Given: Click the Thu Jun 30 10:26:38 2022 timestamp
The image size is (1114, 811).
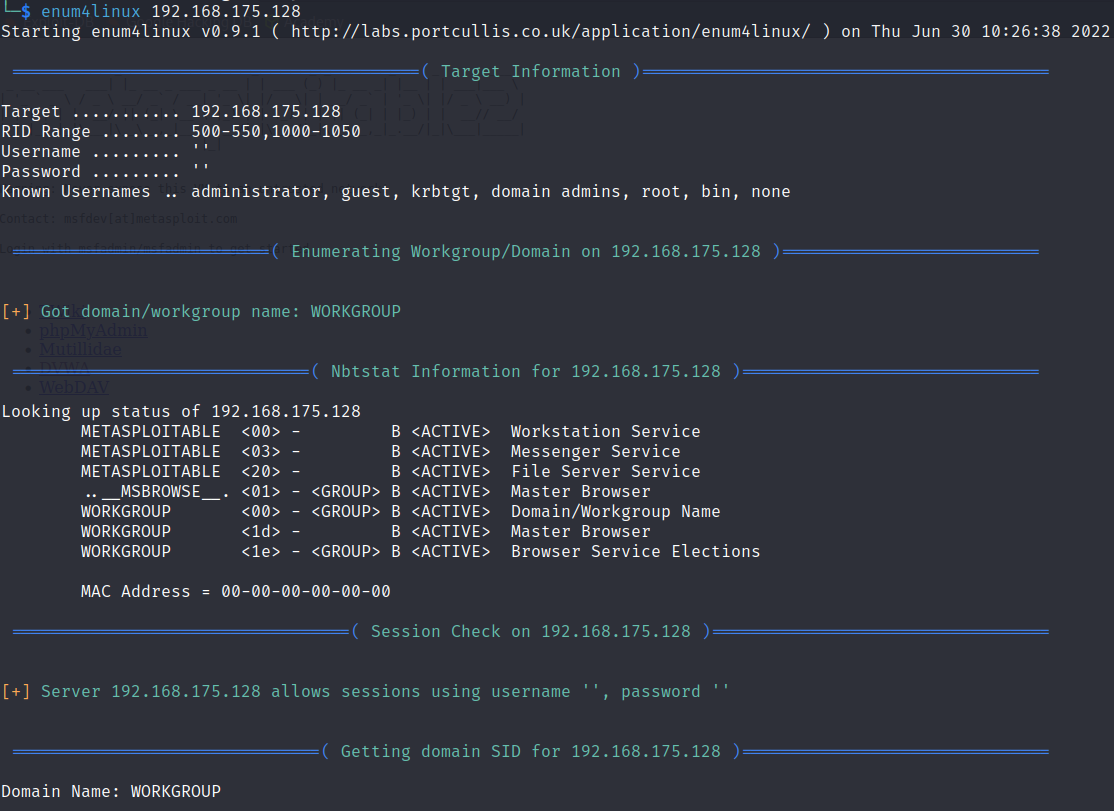Looking at the screenshot, I should click(x=990, y=31).
